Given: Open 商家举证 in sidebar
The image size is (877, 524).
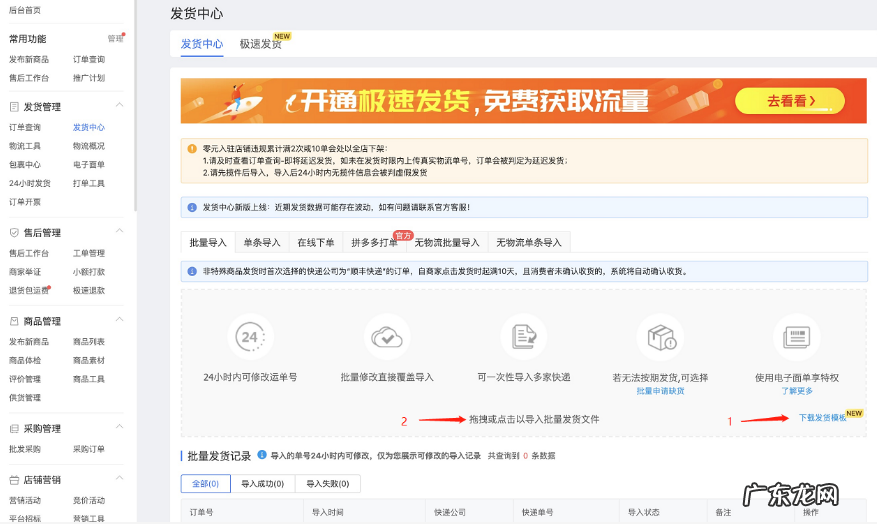Looking at the screenshot, I should click(25, 272).
